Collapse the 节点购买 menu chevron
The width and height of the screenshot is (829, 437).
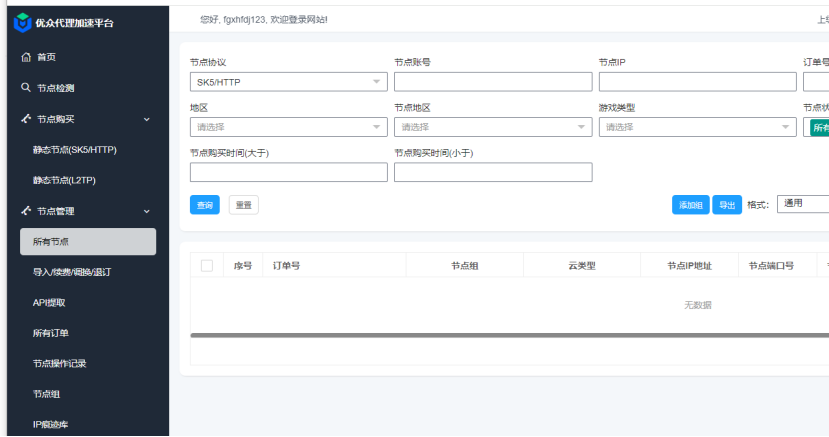click(x=147, y=119)
